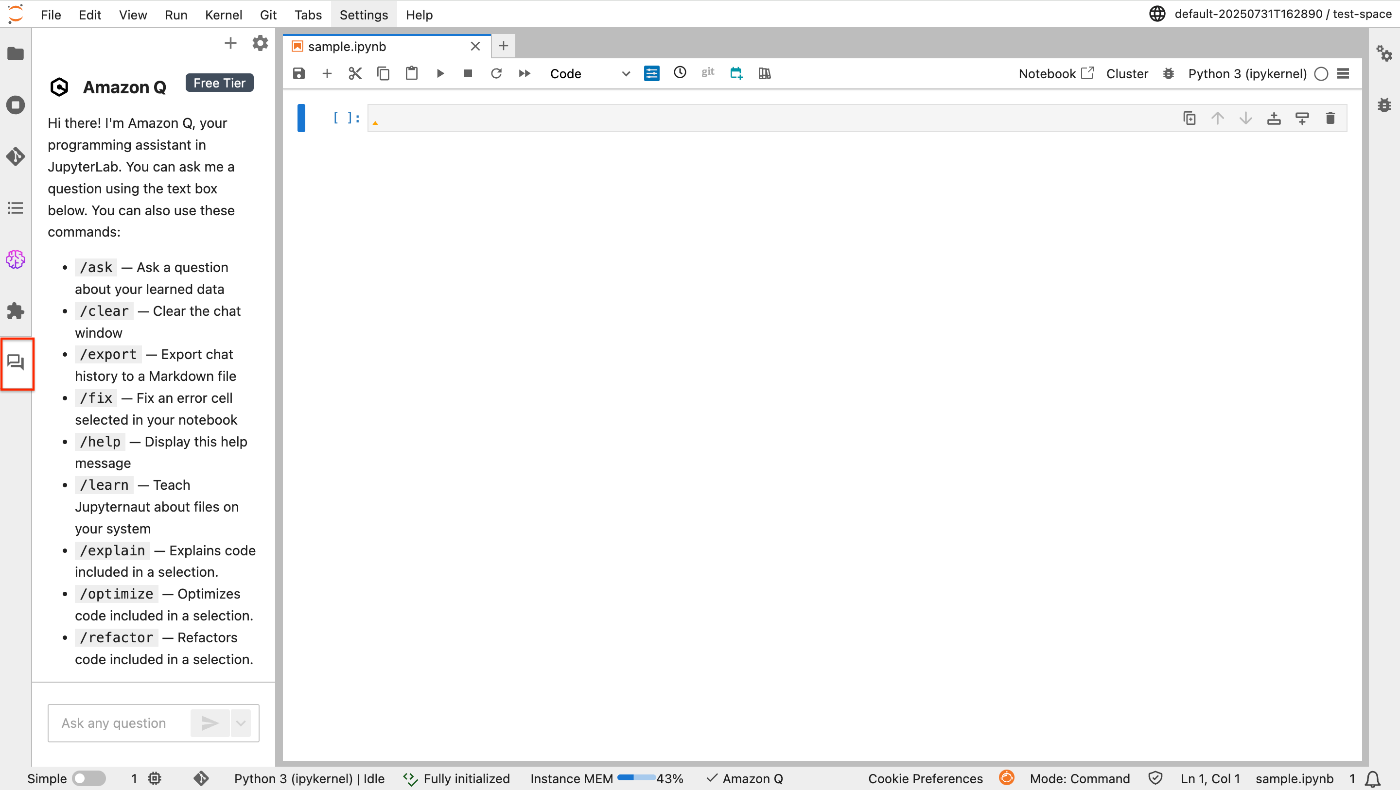Open the Run menu

[176, 15]
